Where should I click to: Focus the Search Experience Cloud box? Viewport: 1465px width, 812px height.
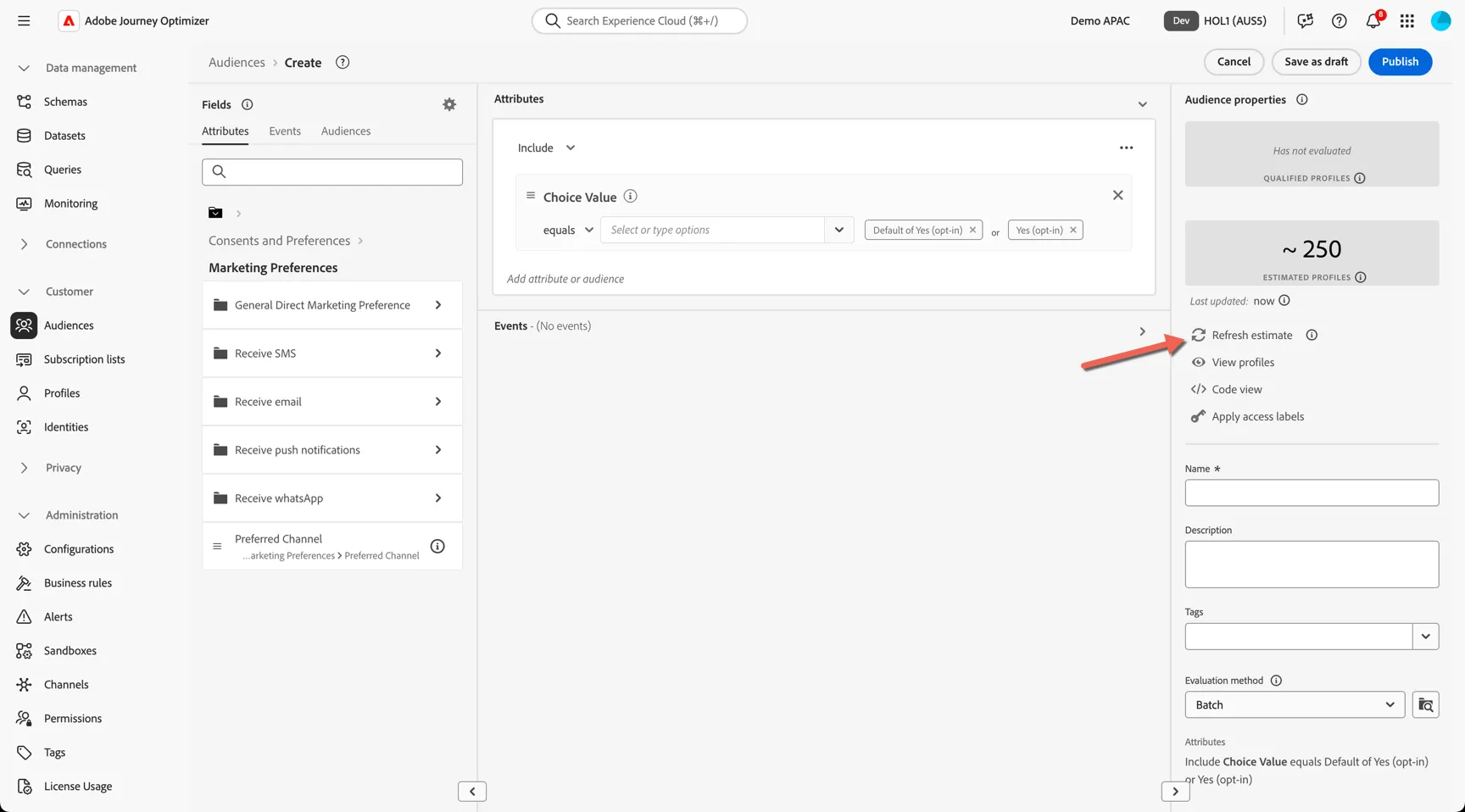639,20
